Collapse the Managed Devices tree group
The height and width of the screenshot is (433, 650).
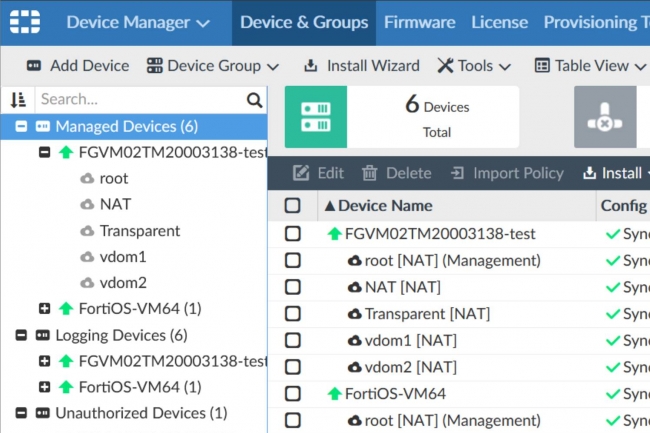[x=22, y=127]
